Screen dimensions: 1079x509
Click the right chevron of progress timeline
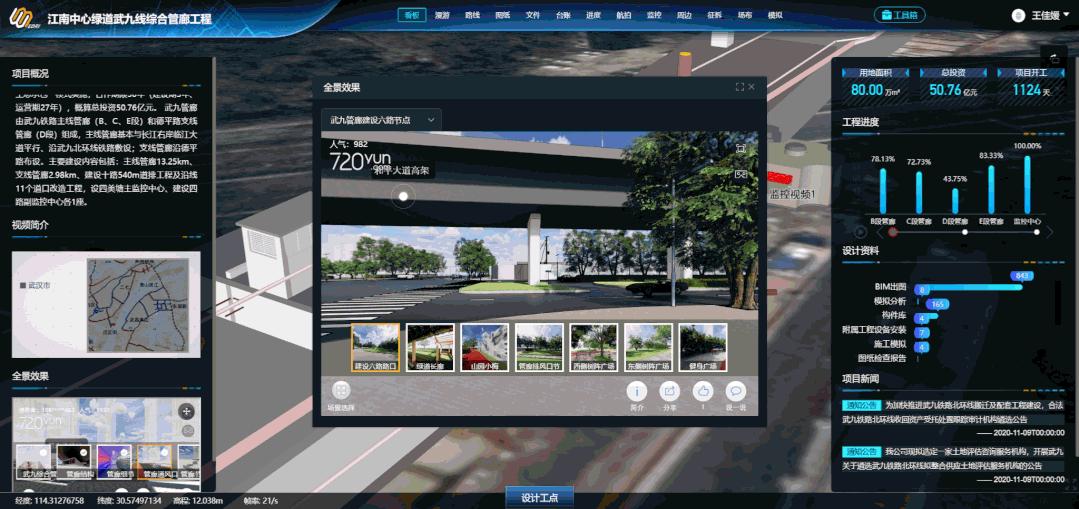tap(1050, 232)
